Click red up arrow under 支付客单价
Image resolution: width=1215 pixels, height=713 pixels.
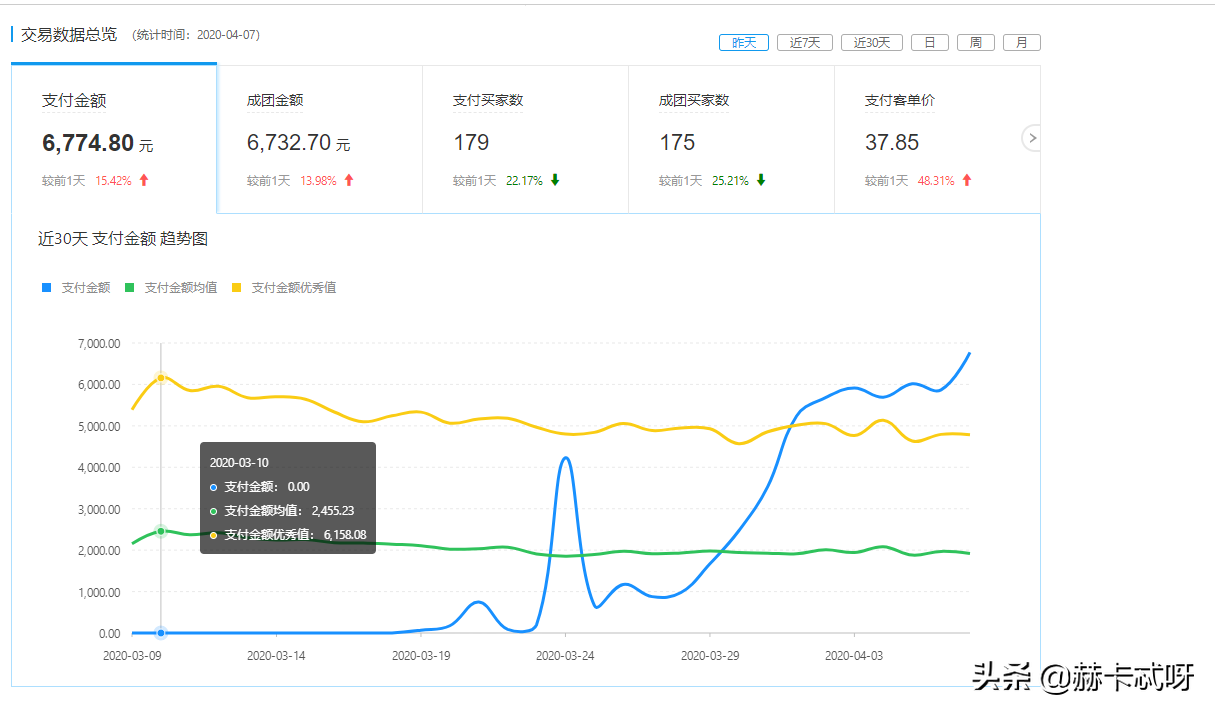[967, 181]
